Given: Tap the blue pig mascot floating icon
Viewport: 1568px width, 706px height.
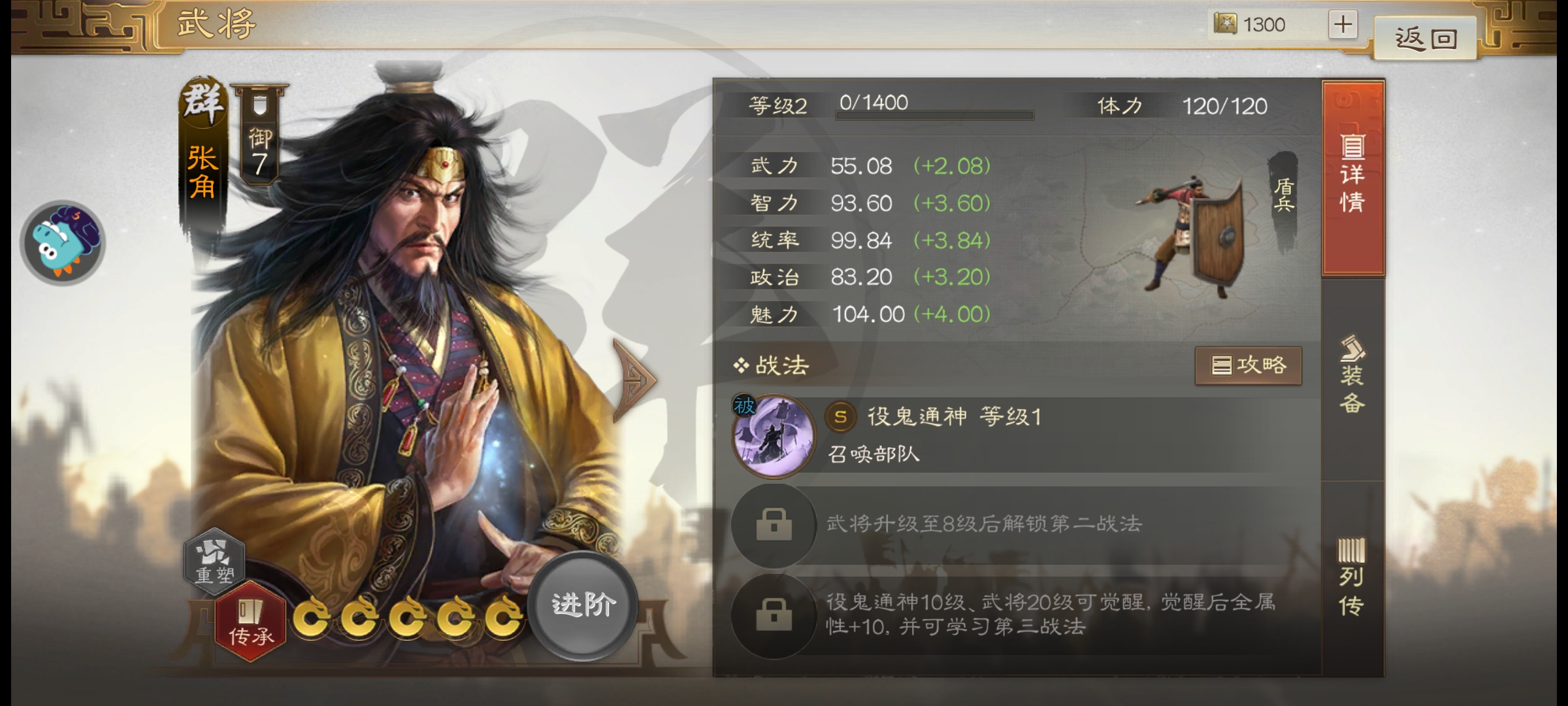Looking at the screenshot, I should [x=63, y=243].
